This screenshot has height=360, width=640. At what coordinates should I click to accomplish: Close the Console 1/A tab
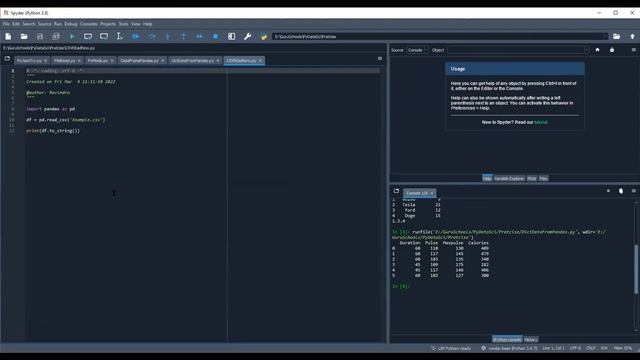point(432,193)
